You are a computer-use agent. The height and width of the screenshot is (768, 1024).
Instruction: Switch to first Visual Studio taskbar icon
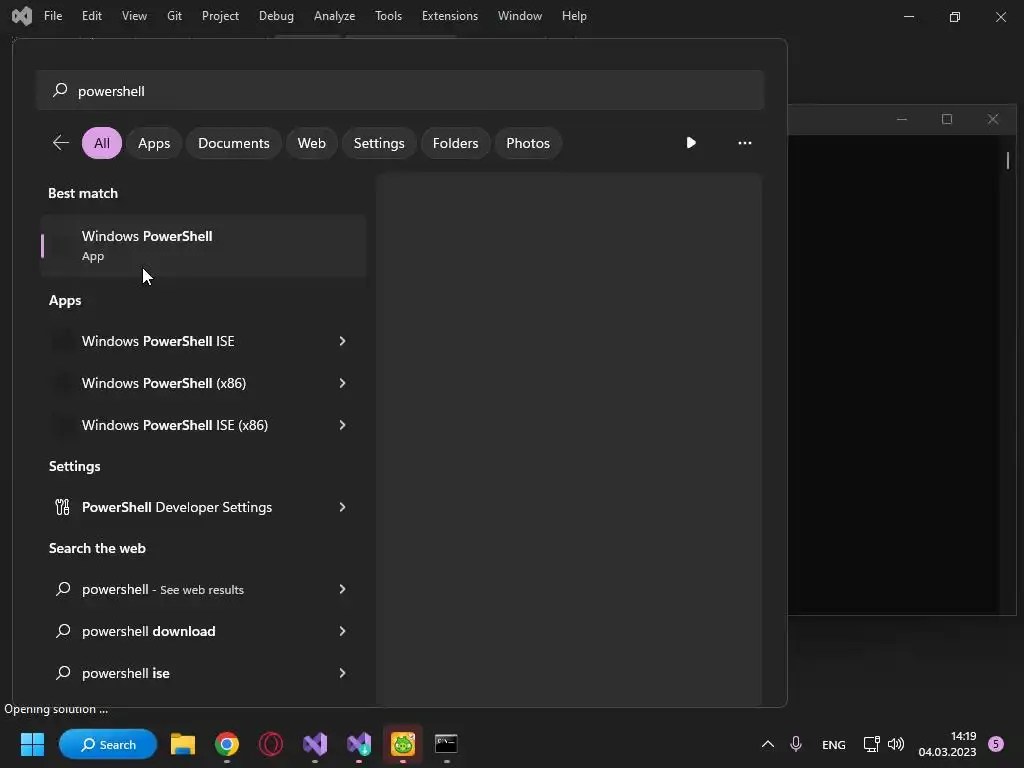pos(315,744)
